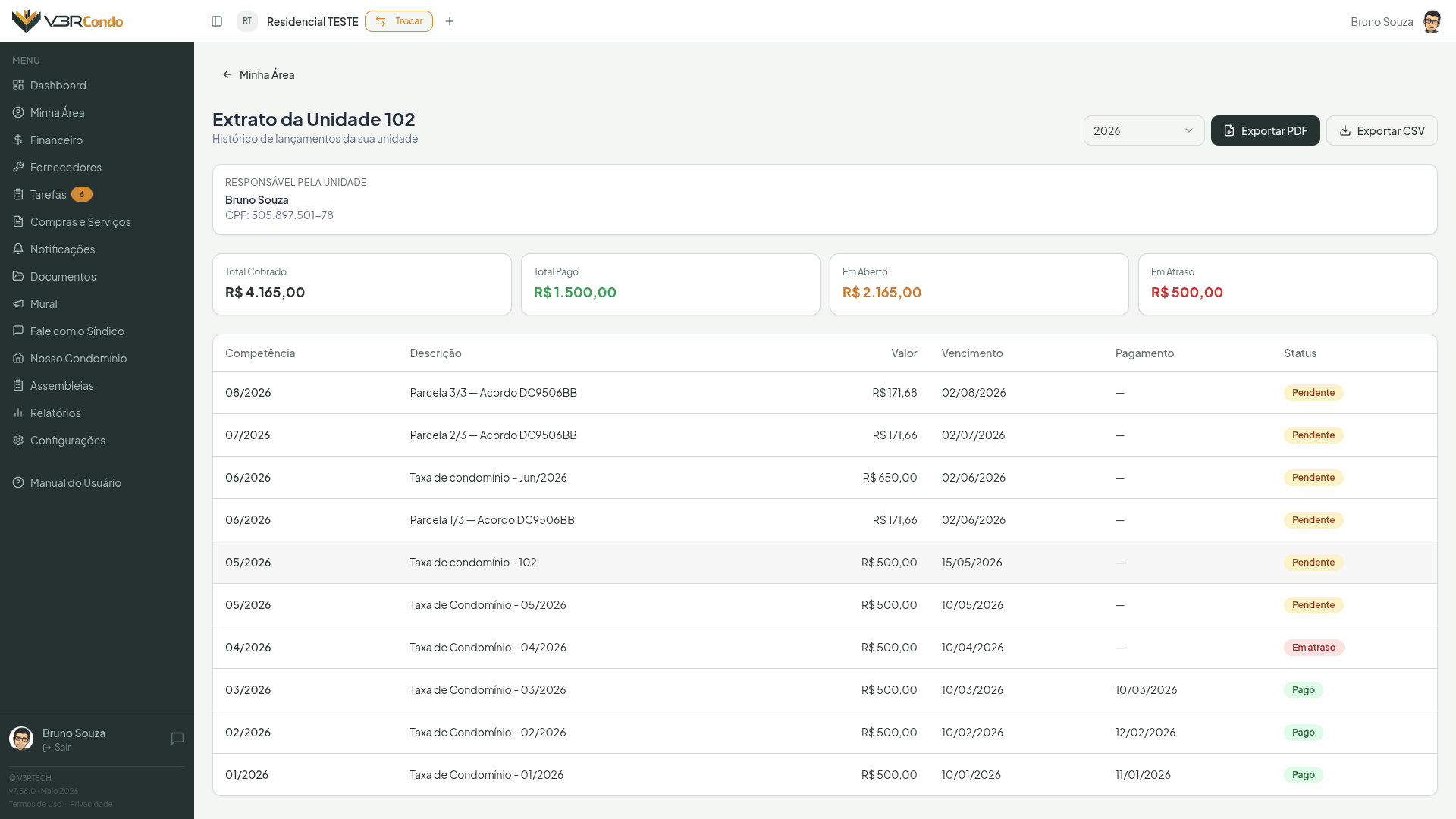The image size is (1456, 819).
Task: Select Notificações in the sidebar
Action: pyautogui.click(x=97, y=249)
